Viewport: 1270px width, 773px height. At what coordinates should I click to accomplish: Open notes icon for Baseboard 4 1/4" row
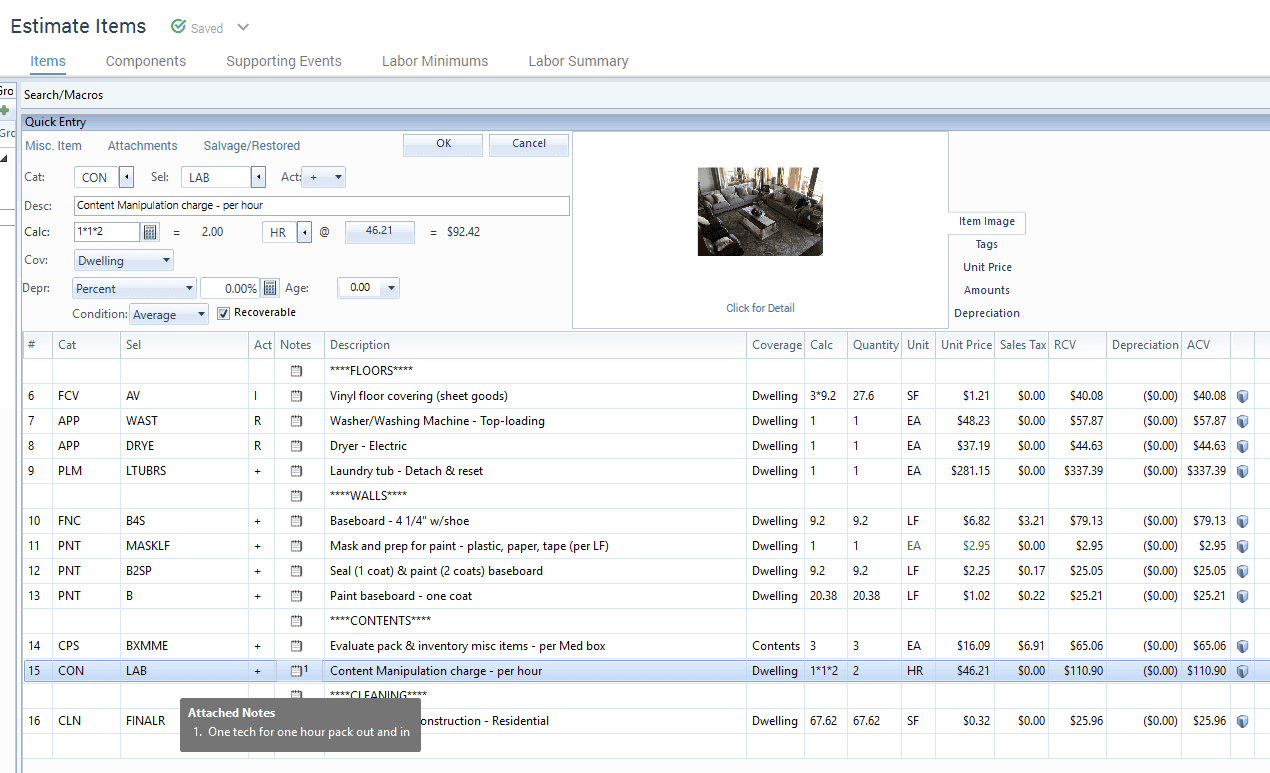tap(296, 521)
